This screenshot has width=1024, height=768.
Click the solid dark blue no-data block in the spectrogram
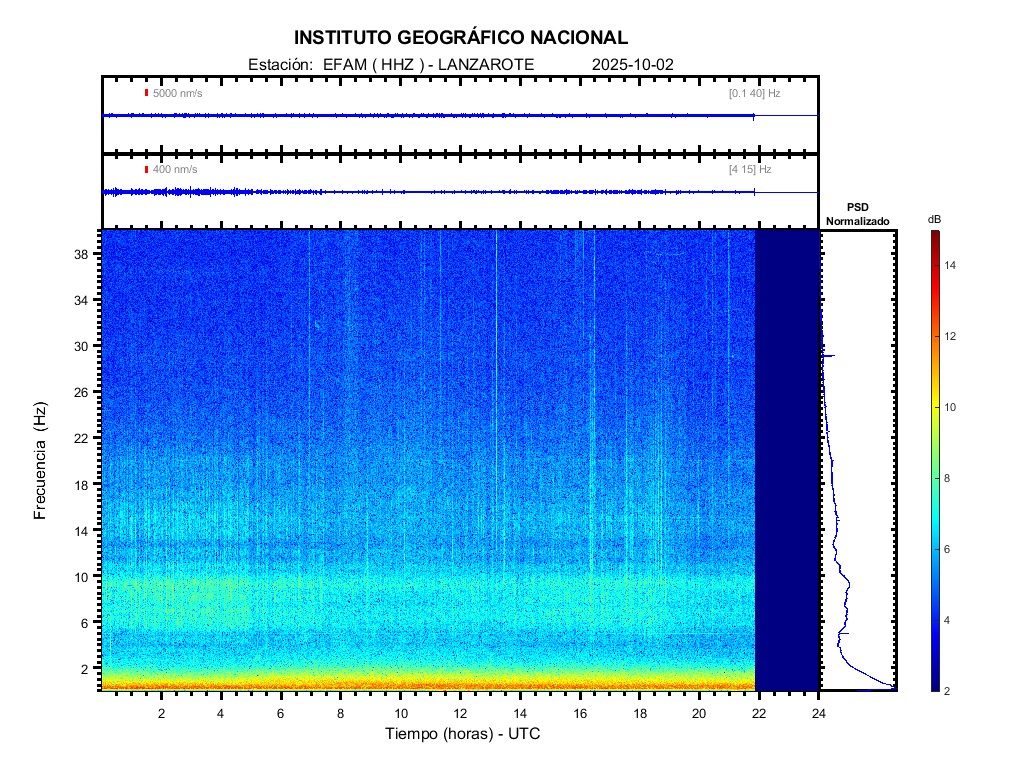(787, 460)
